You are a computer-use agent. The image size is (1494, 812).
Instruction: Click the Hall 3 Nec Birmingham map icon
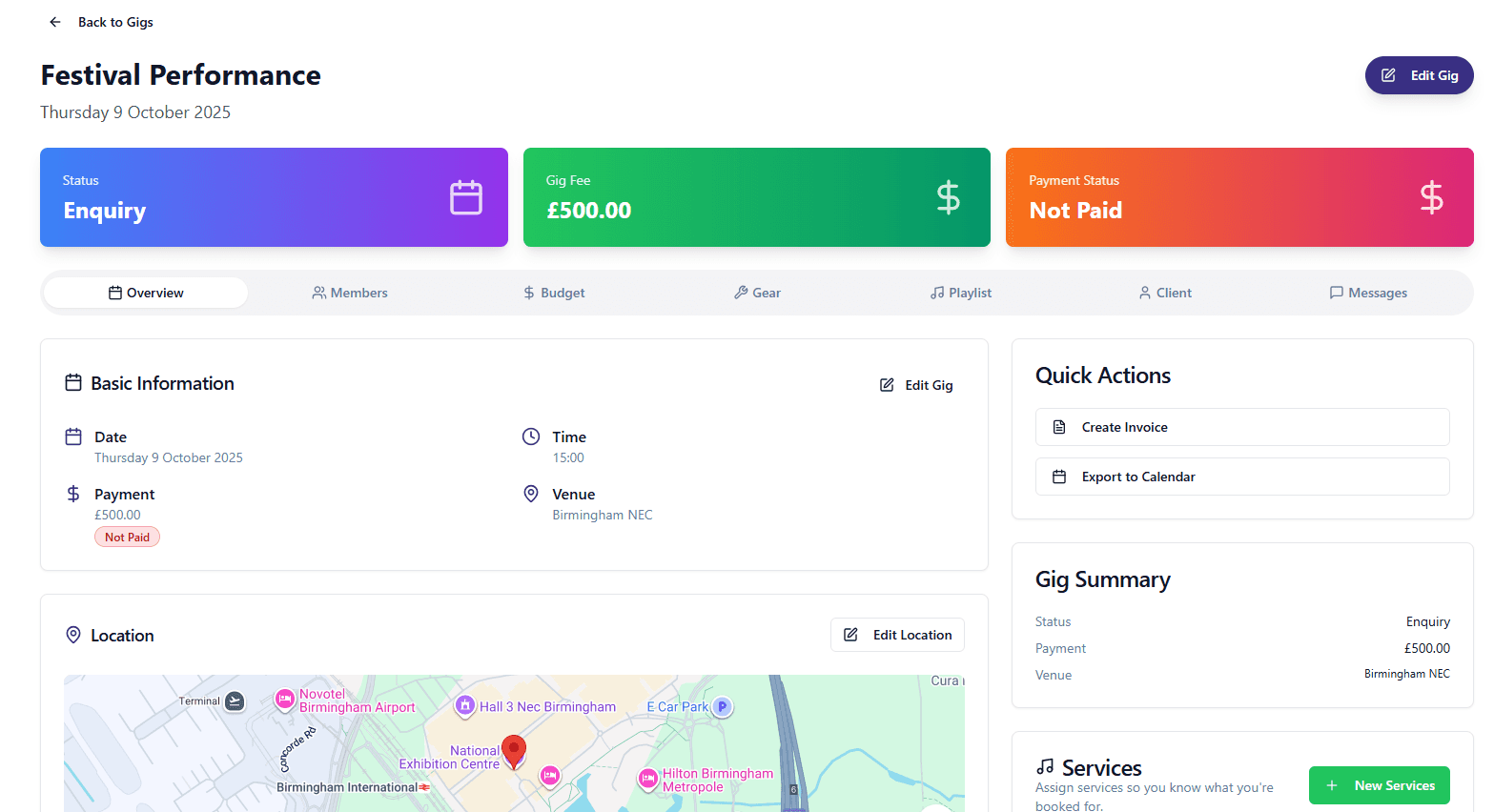(464, 705)
